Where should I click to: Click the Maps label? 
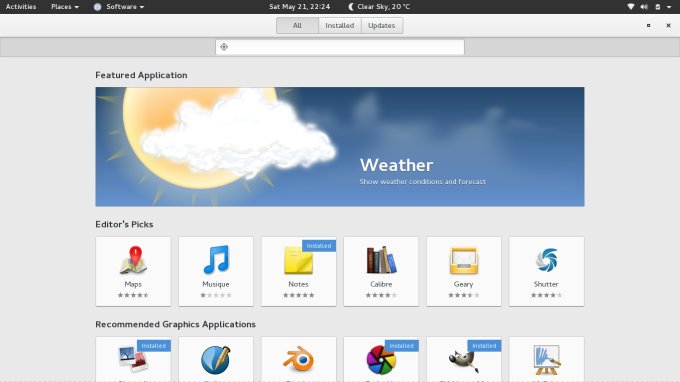click(133, 284)
